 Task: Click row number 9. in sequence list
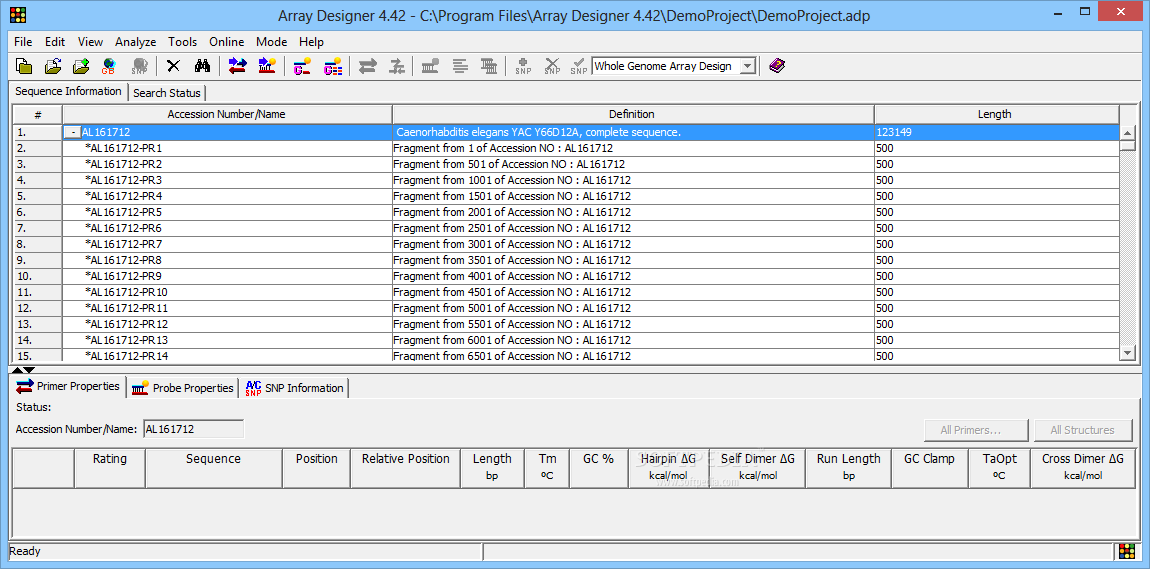coord(38,260)
